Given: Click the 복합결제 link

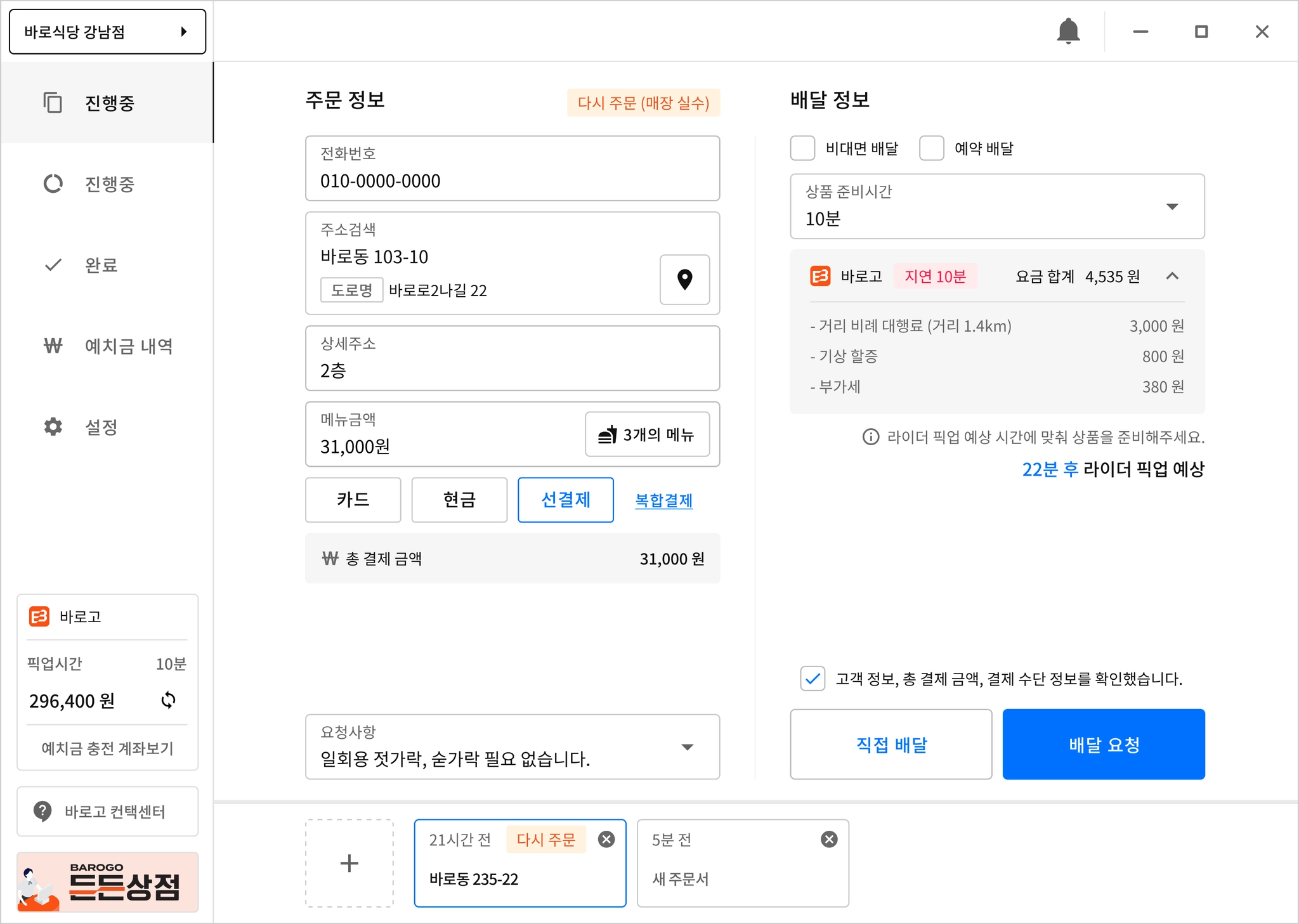Looking at the screenshot, I should (663, 500).
